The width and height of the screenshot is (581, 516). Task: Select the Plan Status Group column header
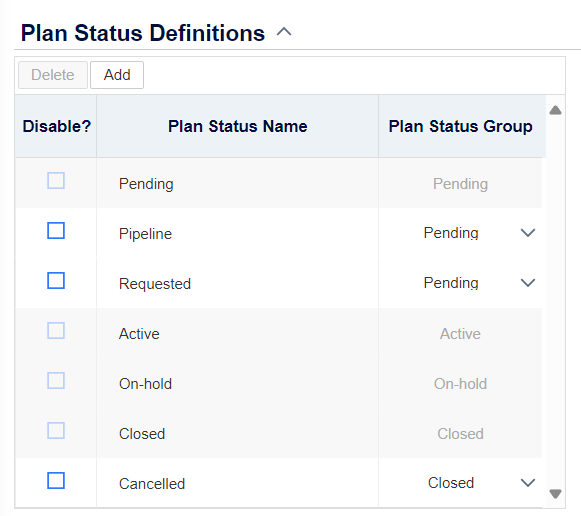(461, 126)
